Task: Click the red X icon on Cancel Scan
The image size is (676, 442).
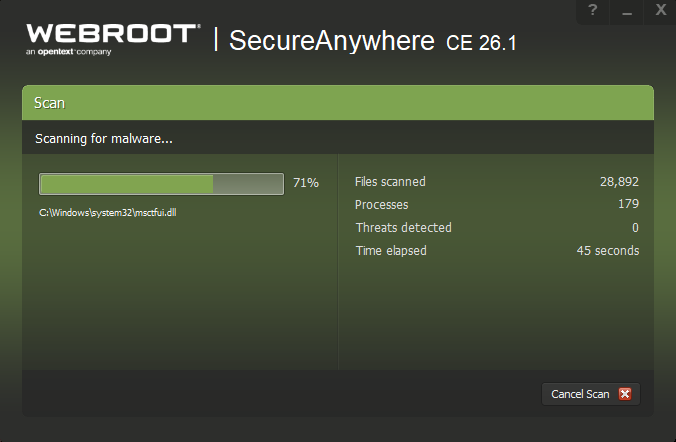Action: click(625, 394)
